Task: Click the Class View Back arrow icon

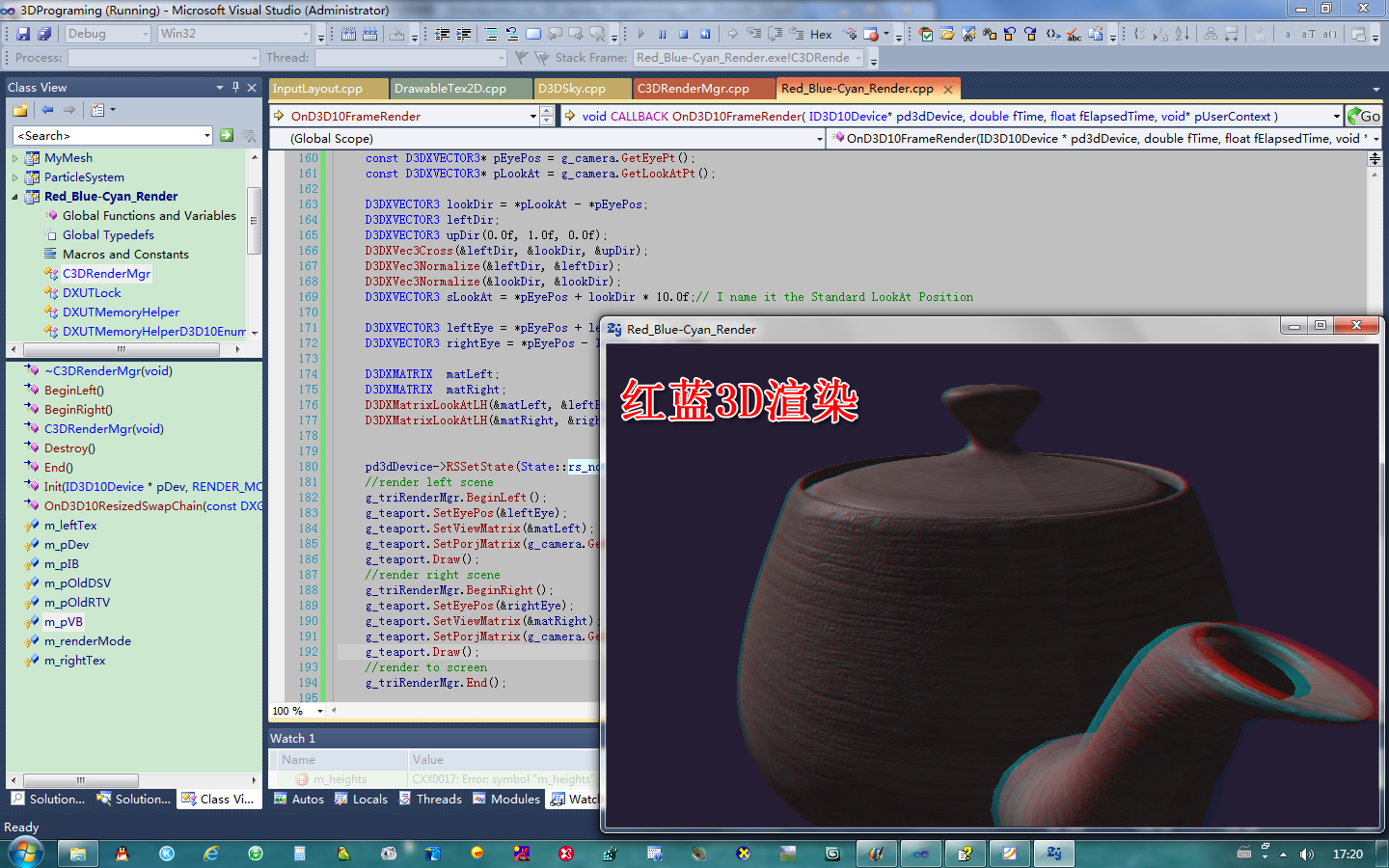Action: point(47,110)
